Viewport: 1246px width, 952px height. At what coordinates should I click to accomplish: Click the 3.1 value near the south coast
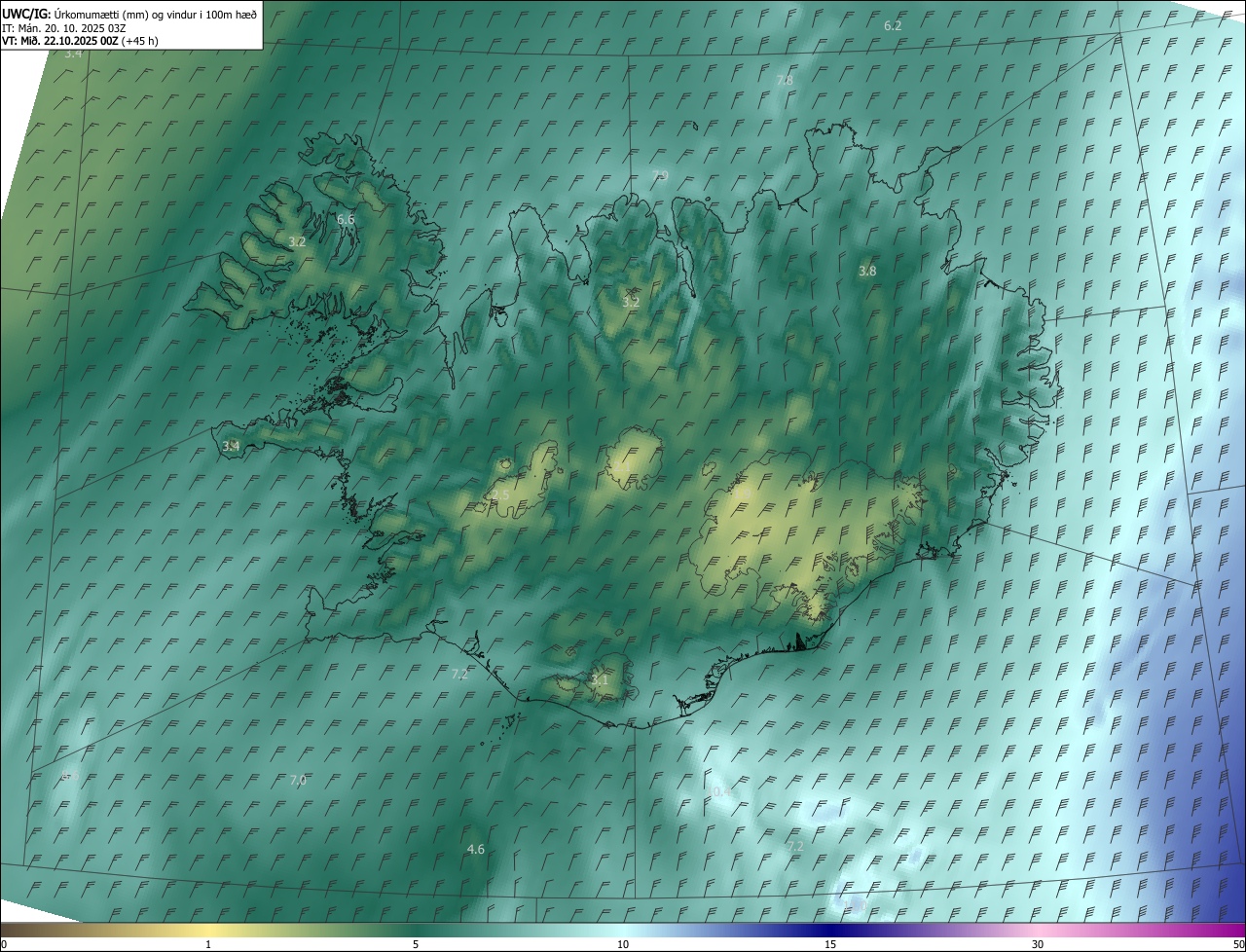click(x=600, y=679)
